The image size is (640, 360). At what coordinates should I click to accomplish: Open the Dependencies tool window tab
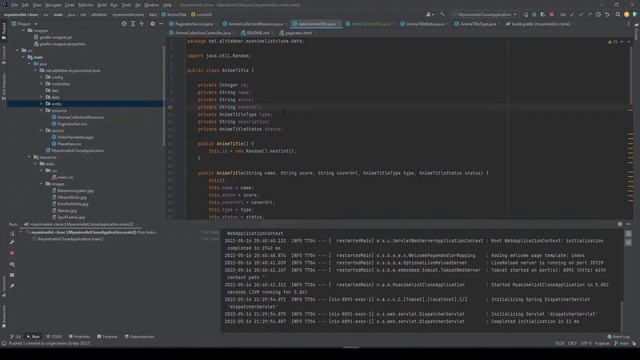(140, 337)
